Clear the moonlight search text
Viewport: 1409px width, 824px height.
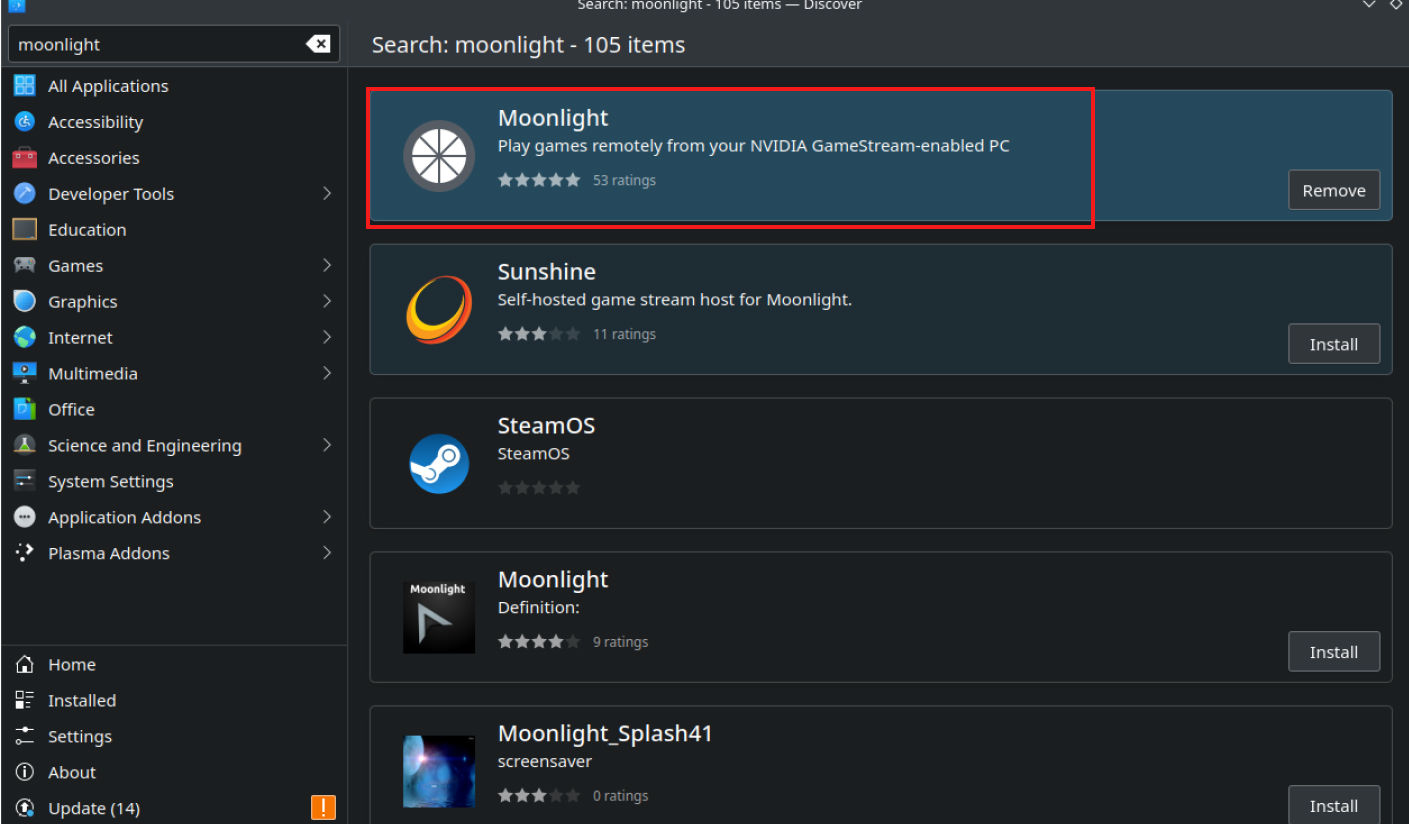point(318,43)
